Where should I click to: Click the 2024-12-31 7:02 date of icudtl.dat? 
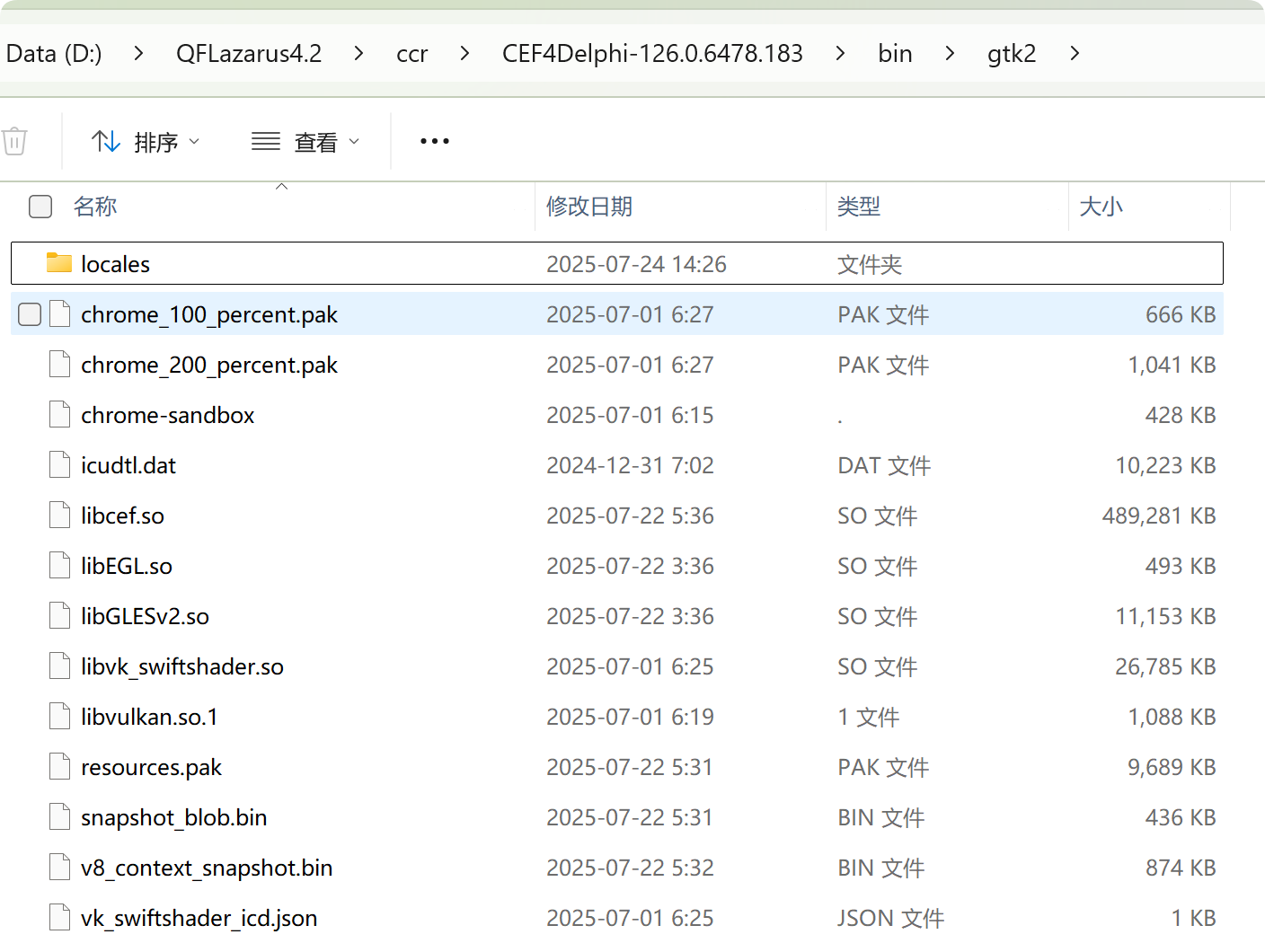point(630,465)
